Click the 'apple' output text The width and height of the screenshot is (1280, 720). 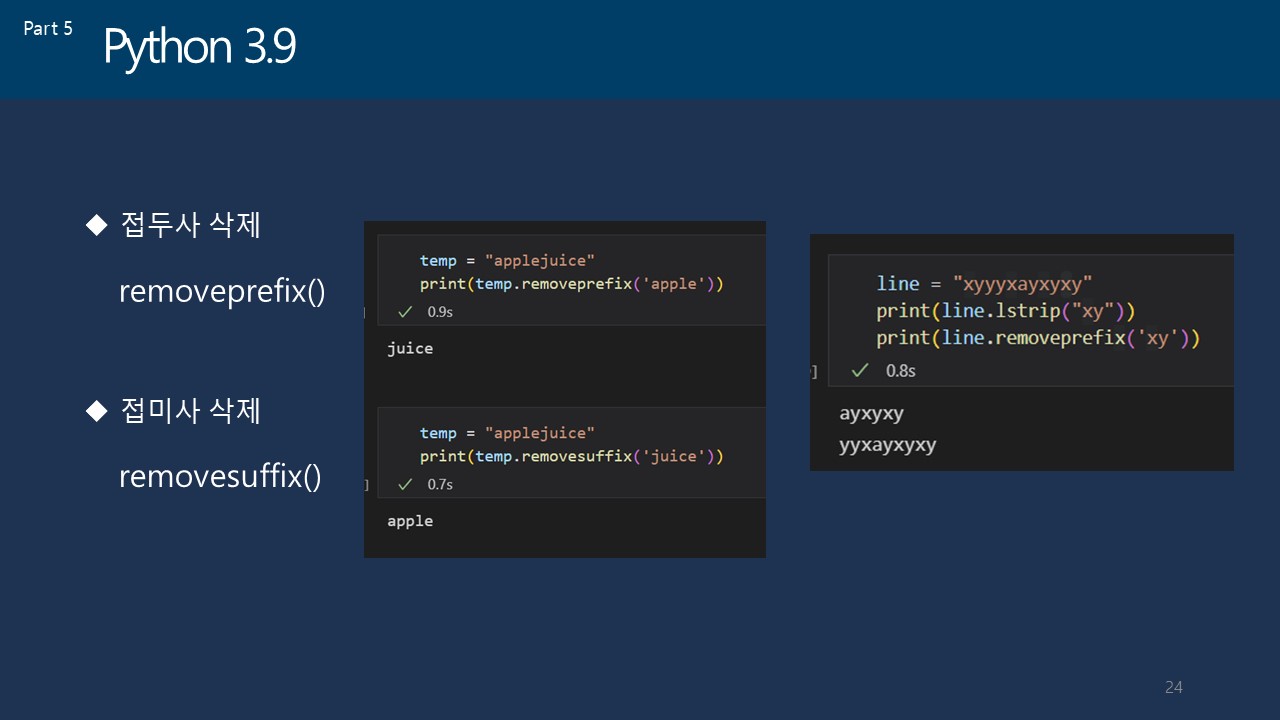(410, 521)
